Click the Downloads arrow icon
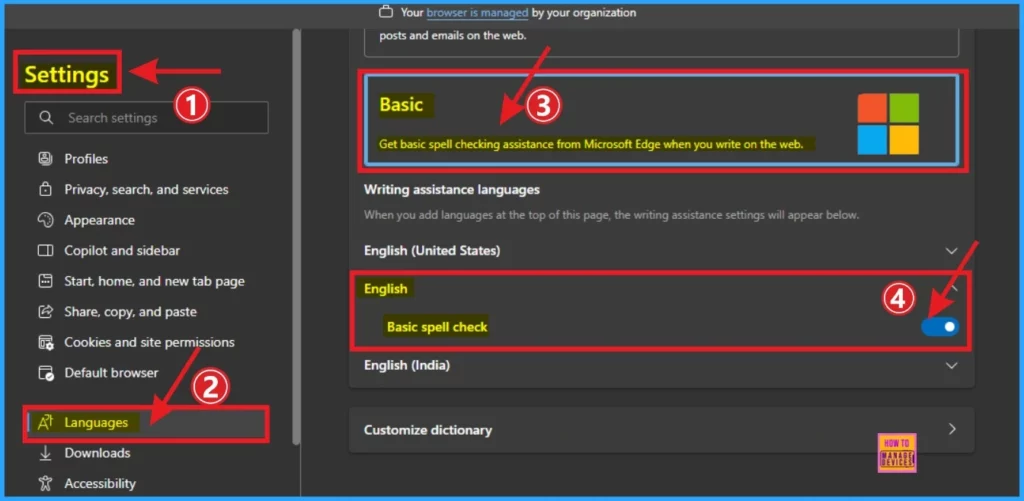 (45, 453)
